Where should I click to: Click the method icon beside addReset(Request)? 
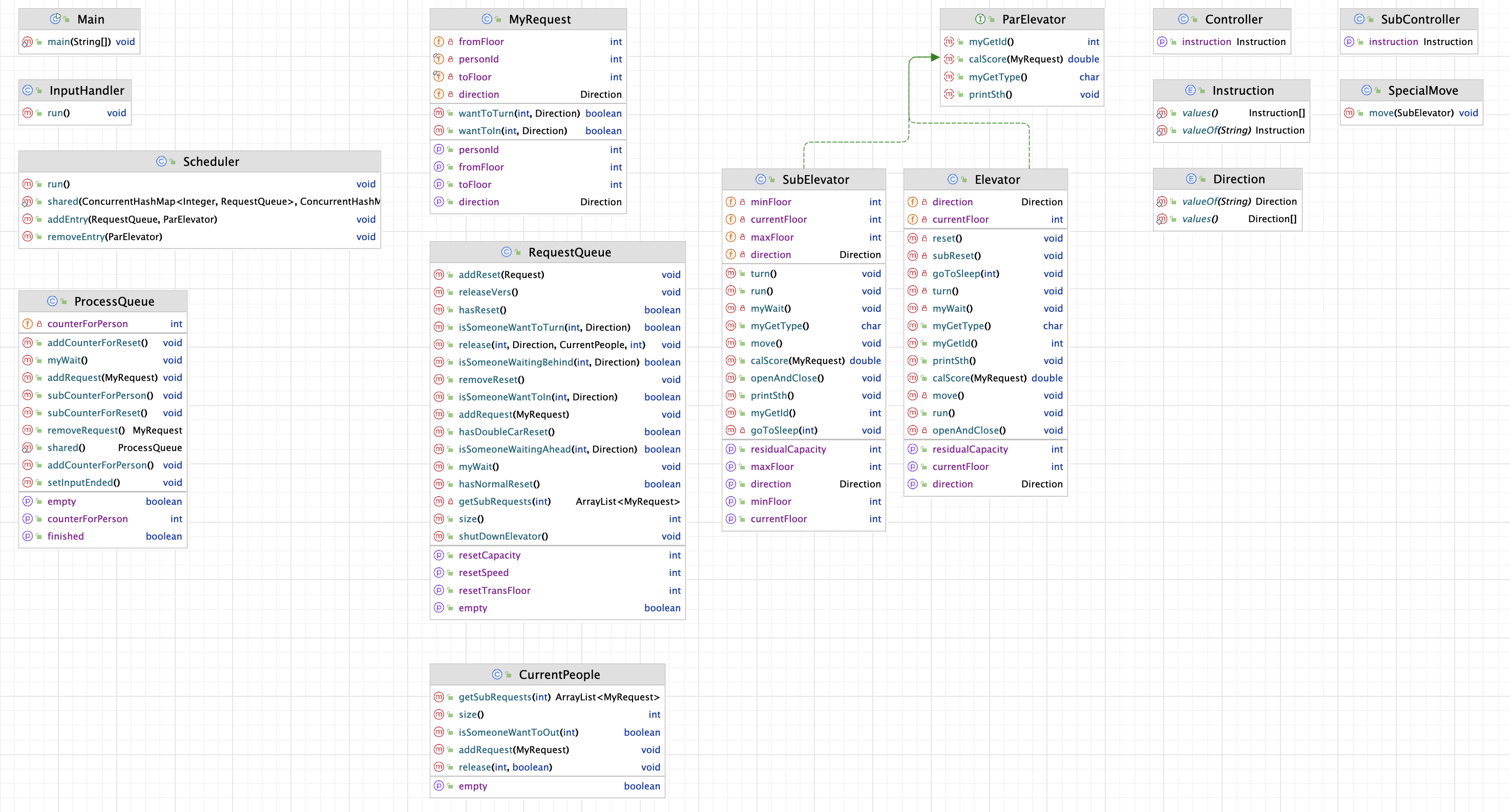pyautogui.click(x=438, y=274)
